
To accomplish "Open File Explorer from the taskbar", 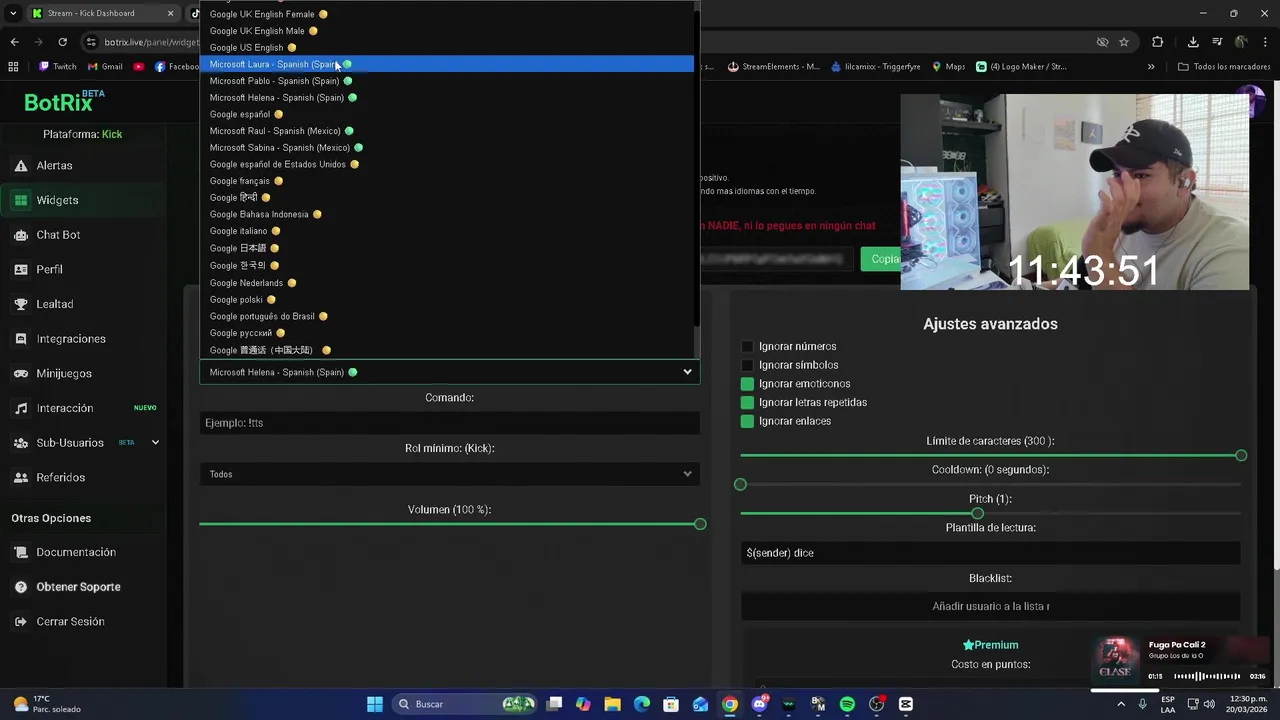I will point(613,704).
